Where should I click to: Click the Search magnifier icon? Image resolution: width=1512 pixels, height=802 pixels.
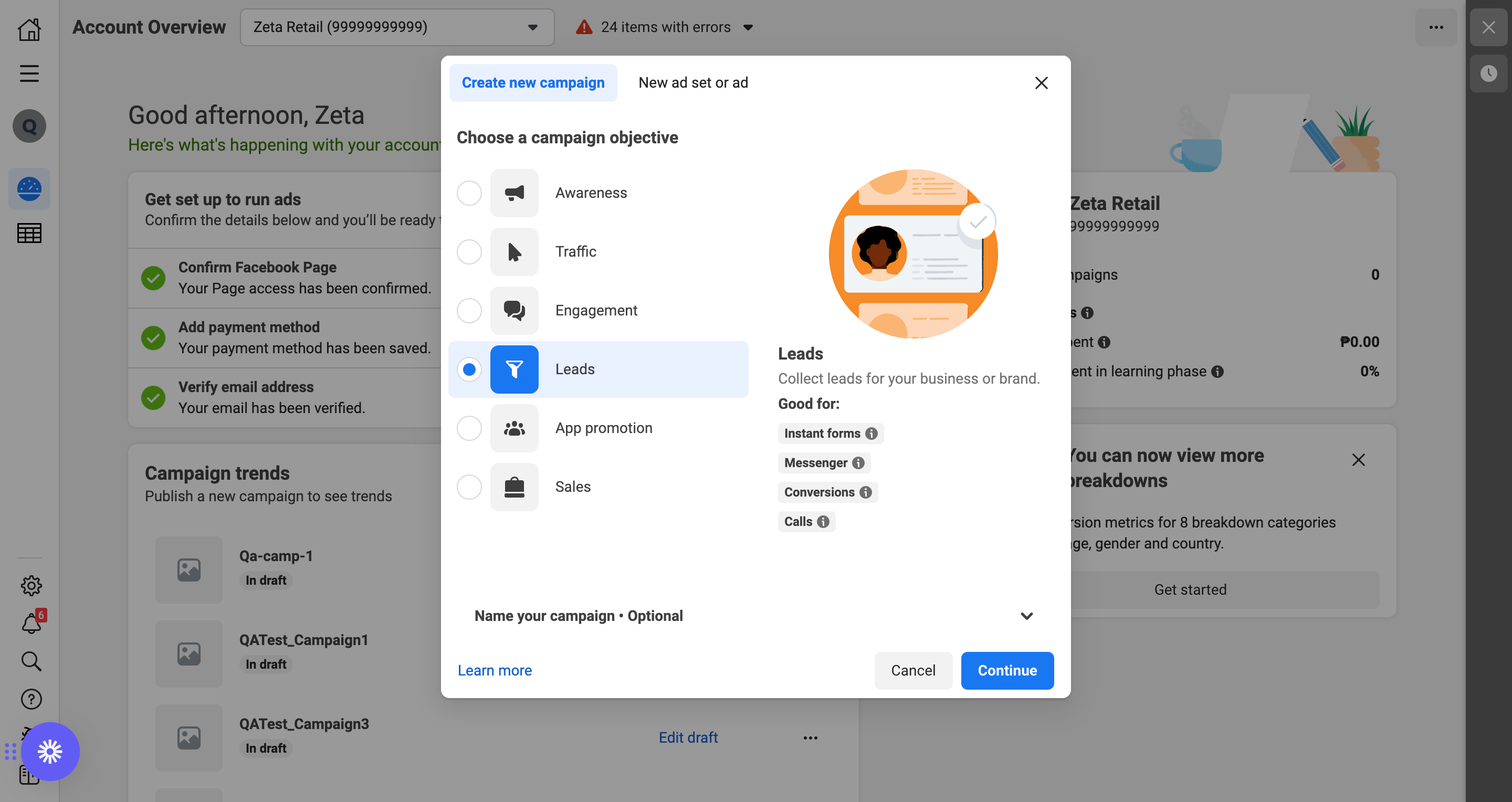click(31, 661)
